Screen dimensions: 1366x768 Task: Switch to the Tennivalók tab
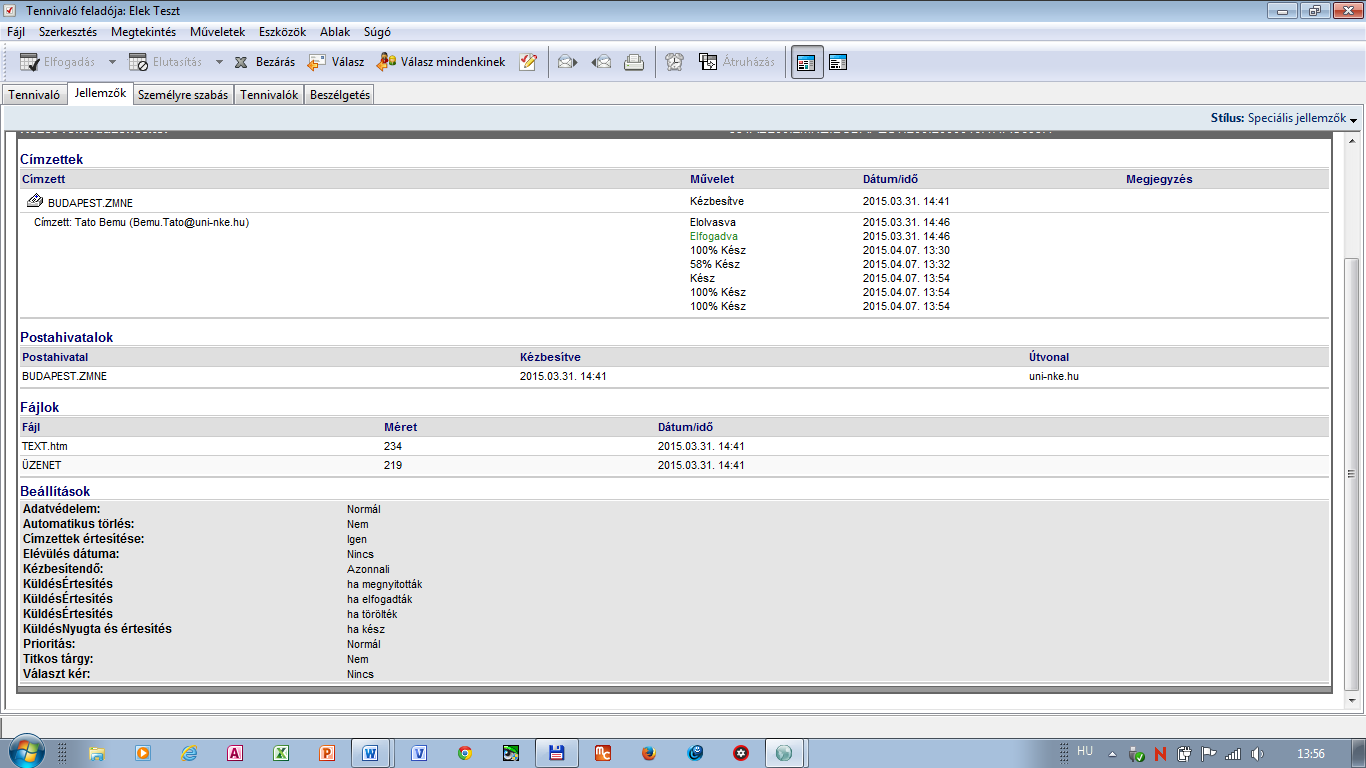[270, 95]
